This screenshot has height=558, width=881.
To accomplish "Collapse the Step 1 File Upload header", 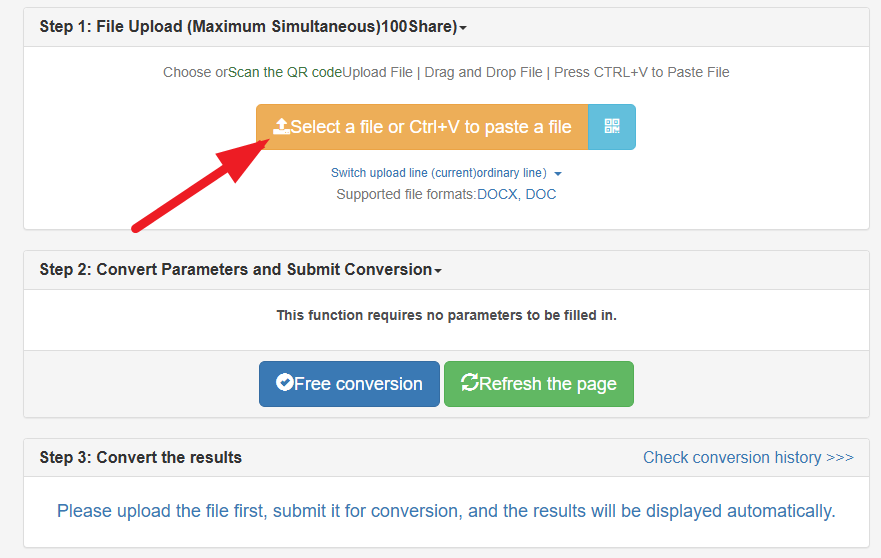I will click(x=253, y=27).
